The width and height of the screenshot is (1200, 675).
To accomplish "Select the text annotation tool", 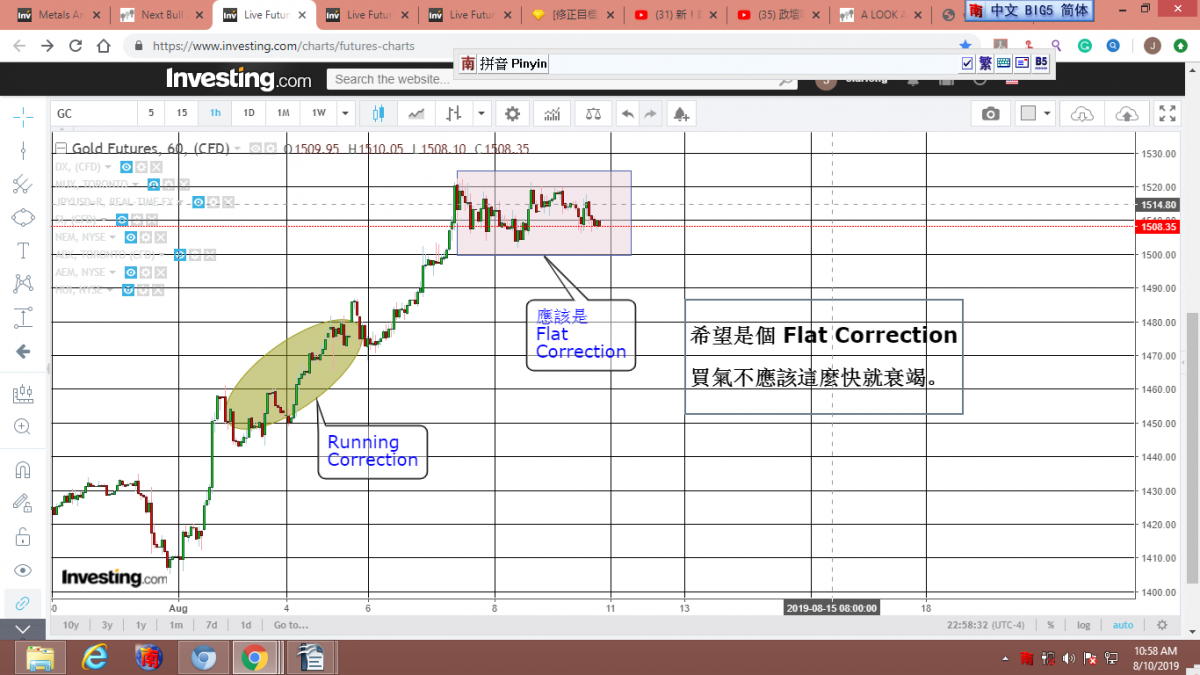I will (x=23, y=250).
